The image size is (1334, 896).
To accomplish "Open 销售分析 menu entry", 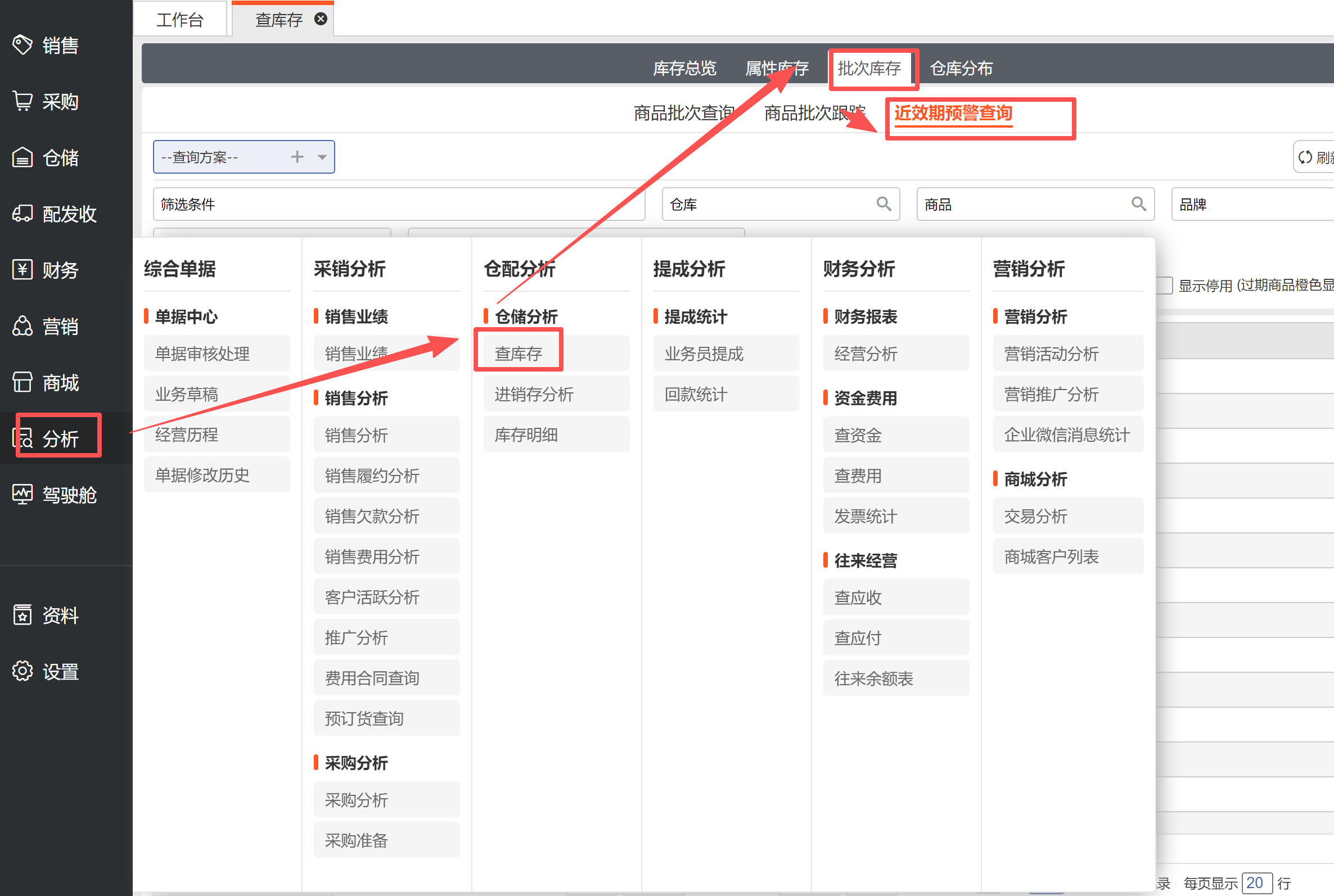I will pos(387,435).
